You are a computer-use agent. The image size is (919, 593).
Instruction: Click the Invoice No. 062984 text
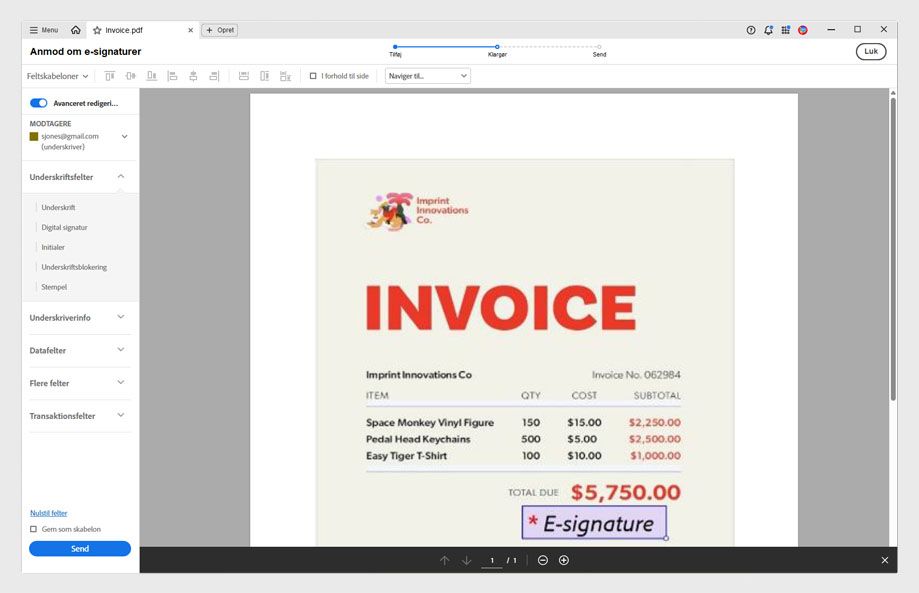pos(636,374)
